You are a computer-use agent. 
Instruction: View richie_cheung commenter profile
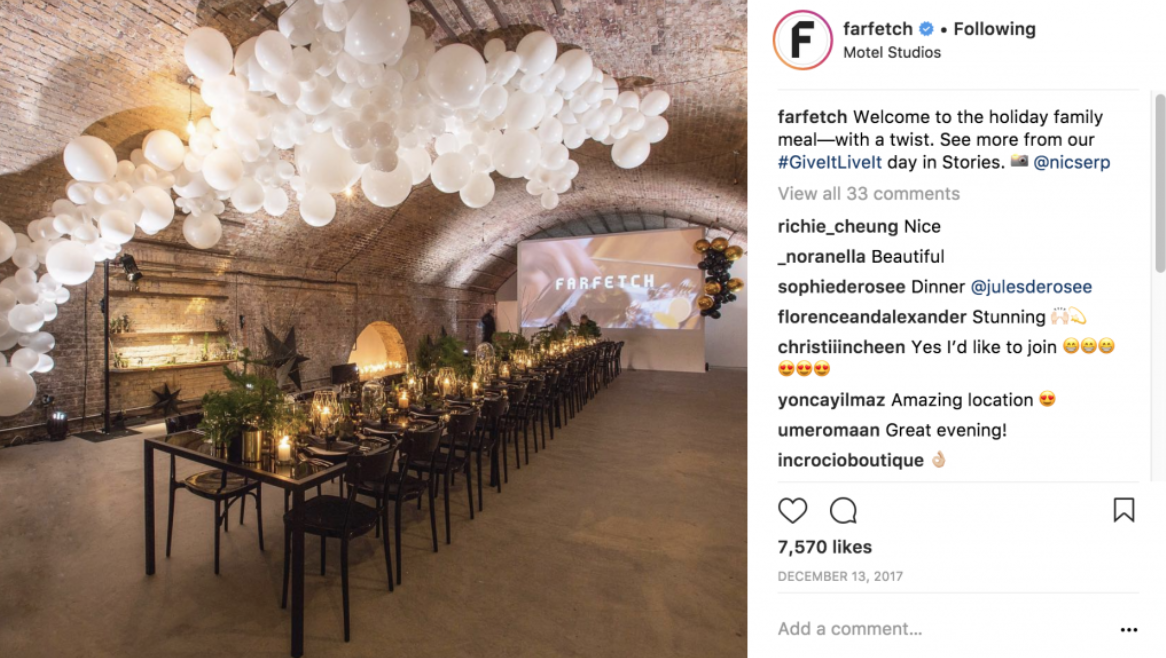click(838, 227)
